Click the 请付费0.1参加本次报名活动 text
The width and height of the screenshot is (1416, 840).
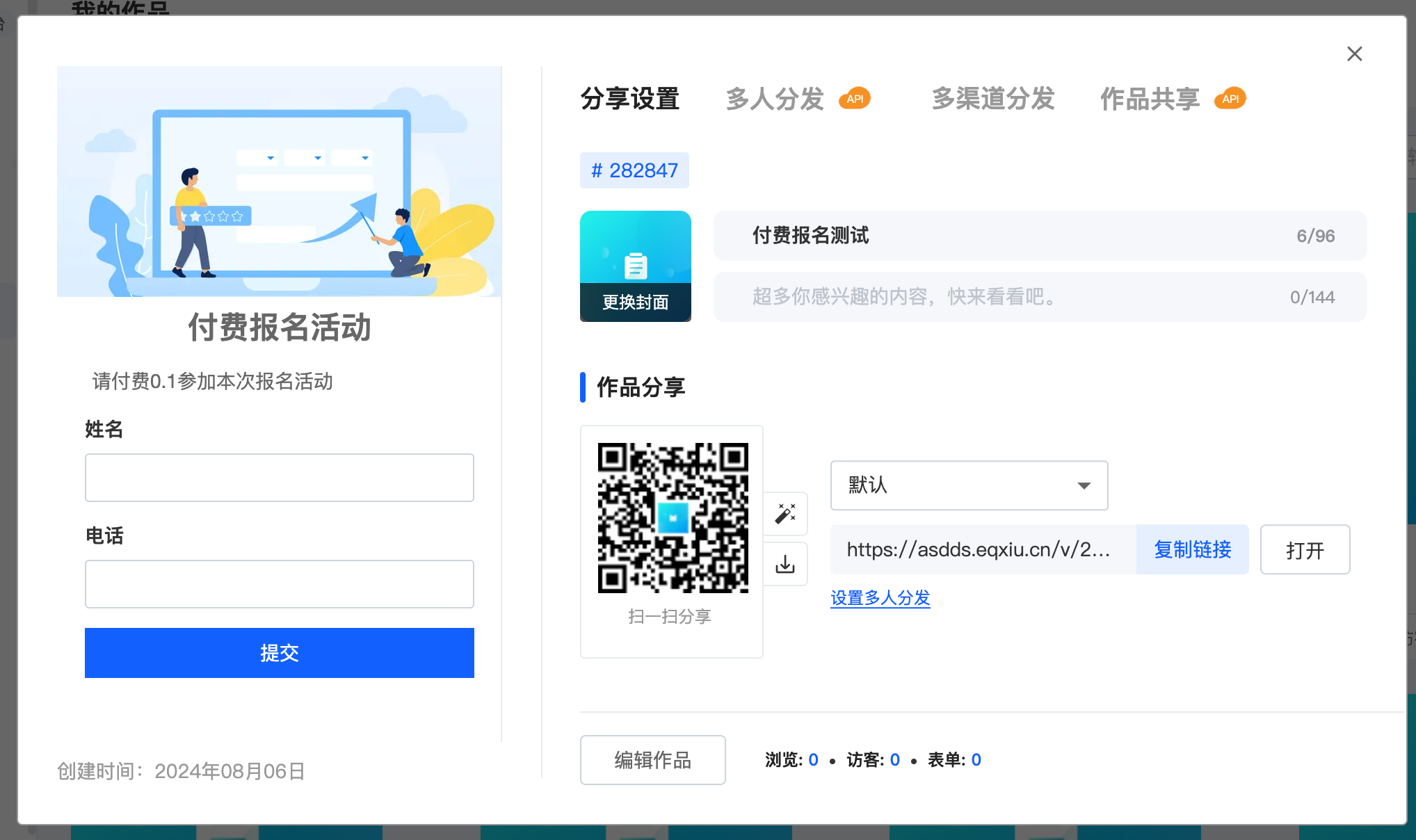click(x=212, y=381)
